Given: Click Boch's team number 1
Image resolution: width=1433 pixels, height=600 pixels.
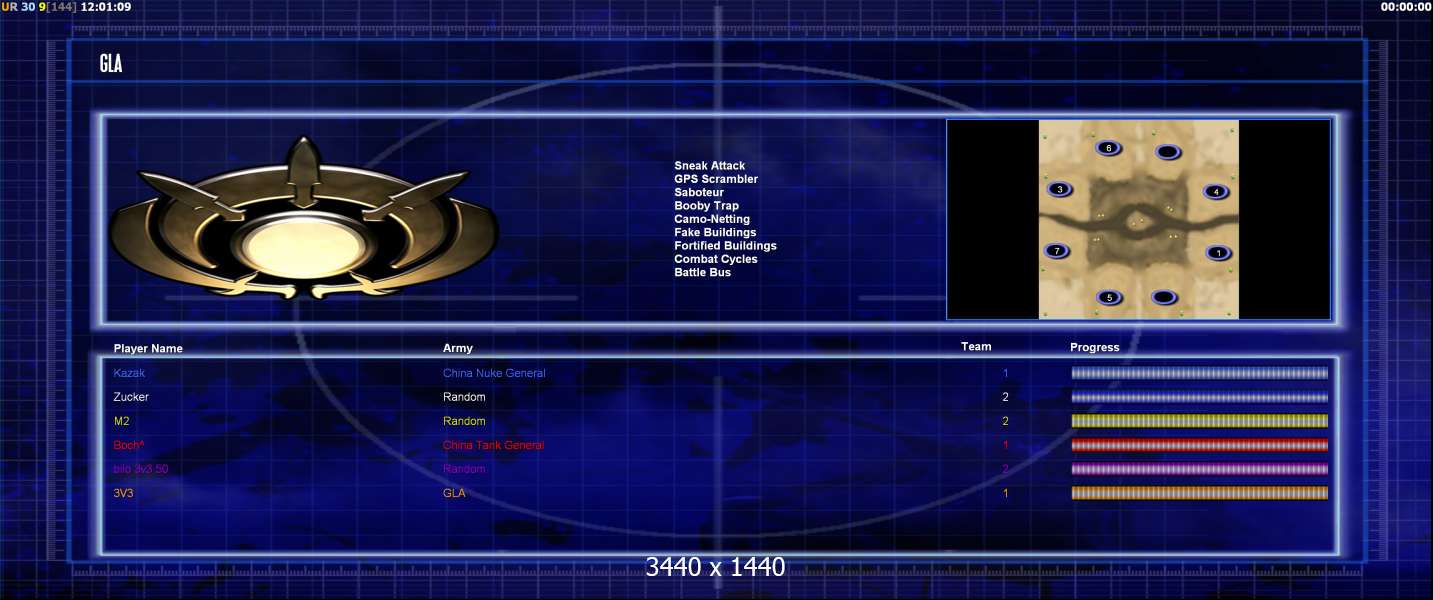Looking at the screenshot, I should [x=1006, y=445].
